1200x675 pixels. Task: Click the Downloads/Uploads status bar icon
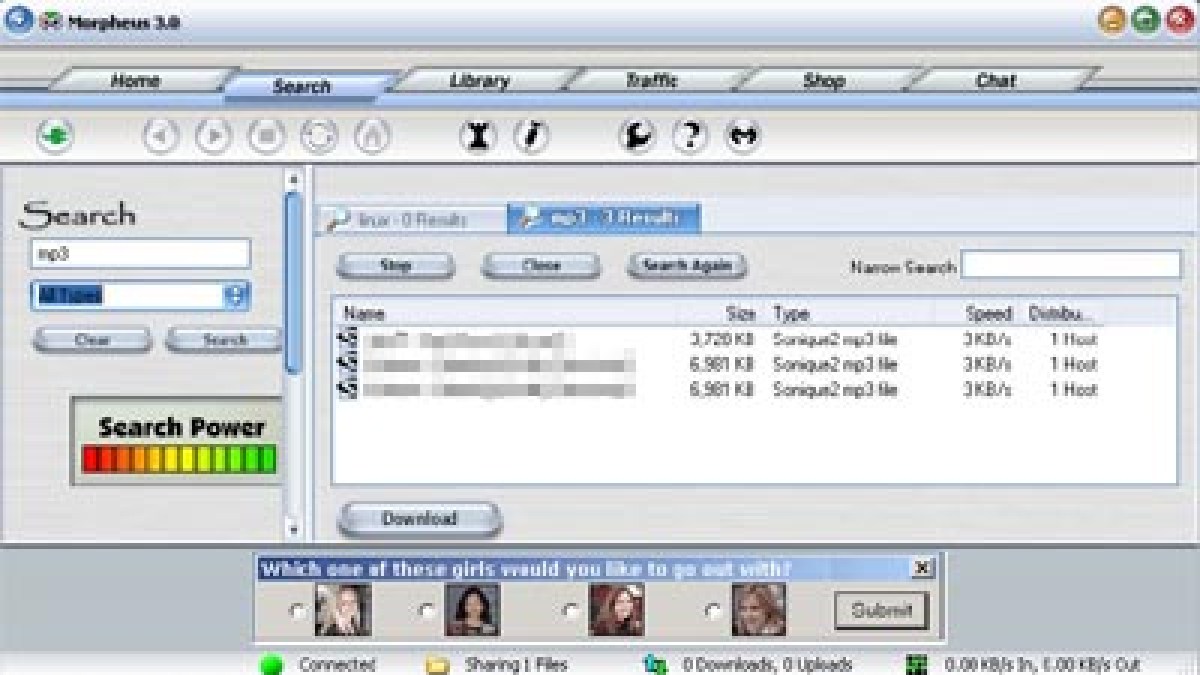tap(656, 664)
